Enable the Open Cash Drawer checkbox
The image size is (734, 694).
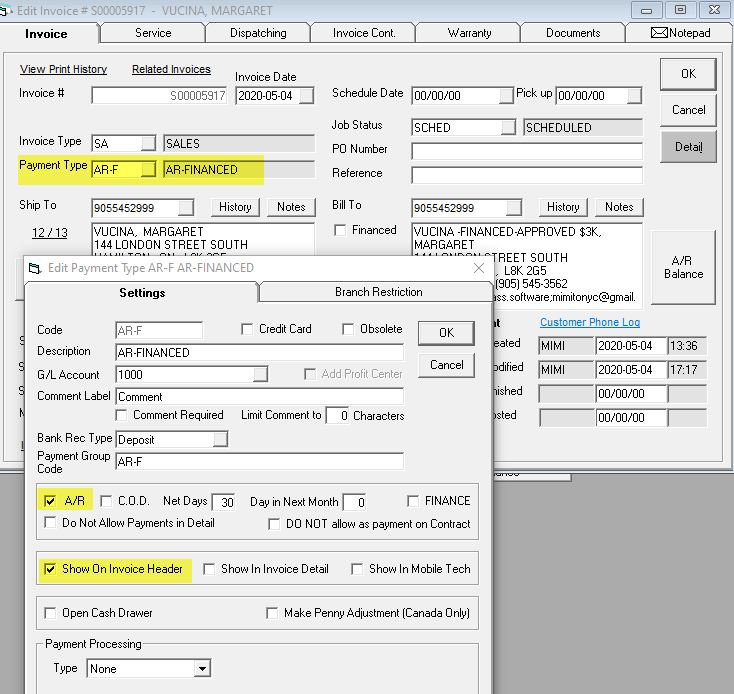pos(50,613)
